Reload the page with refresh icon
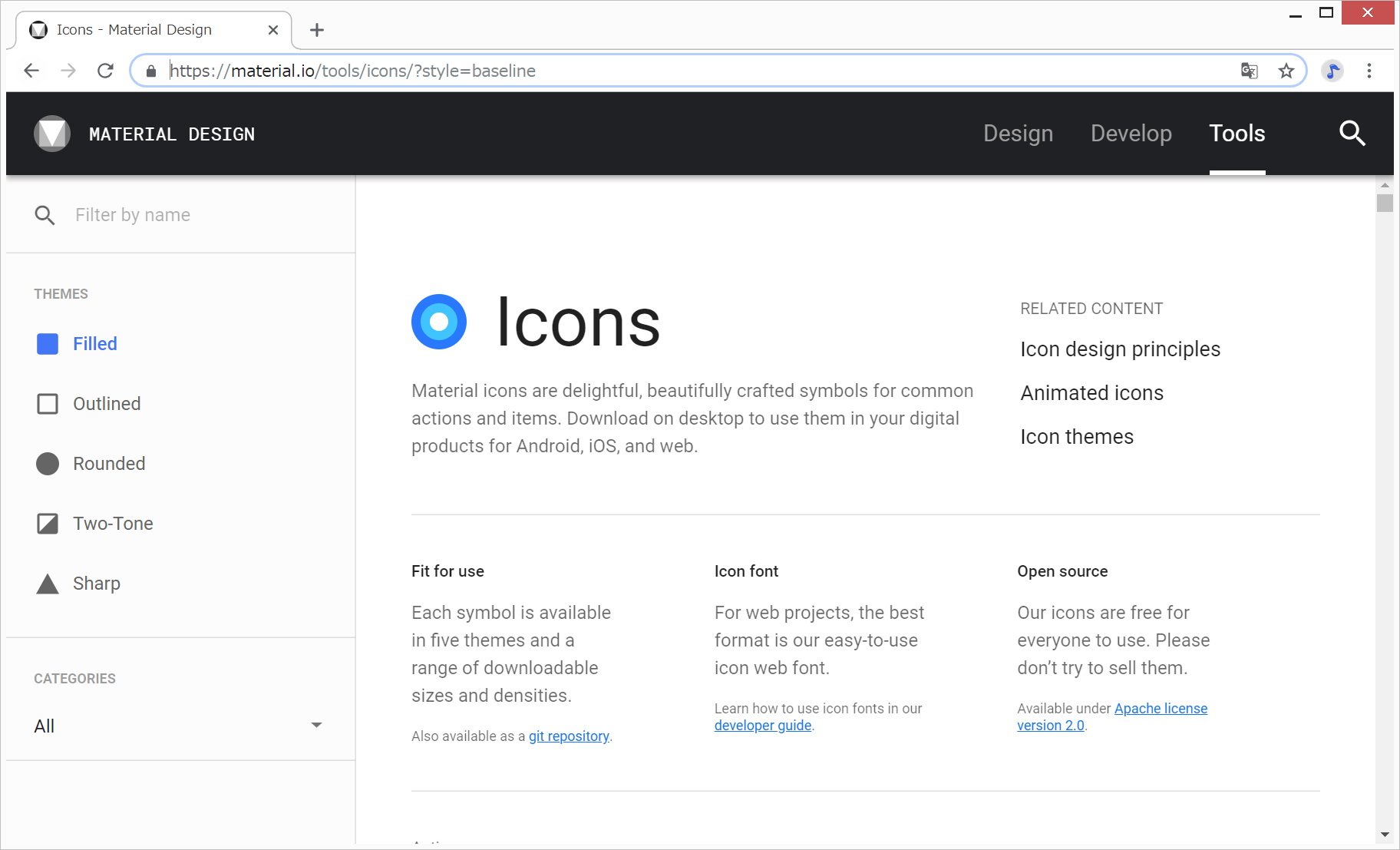Viewport: 1400px width, 850px height. 106,71
